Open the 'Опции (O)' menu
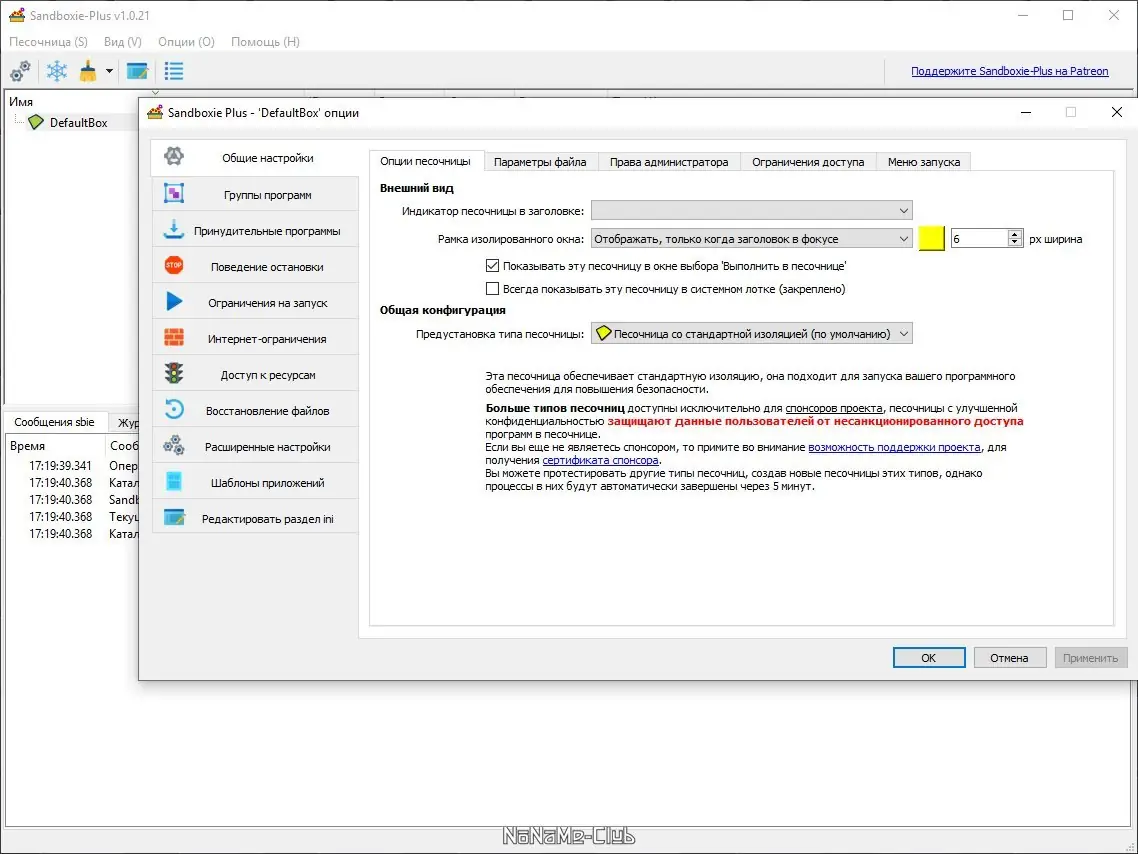The width and height of the screenshot is (1138, 854). (x=187, y=41)
